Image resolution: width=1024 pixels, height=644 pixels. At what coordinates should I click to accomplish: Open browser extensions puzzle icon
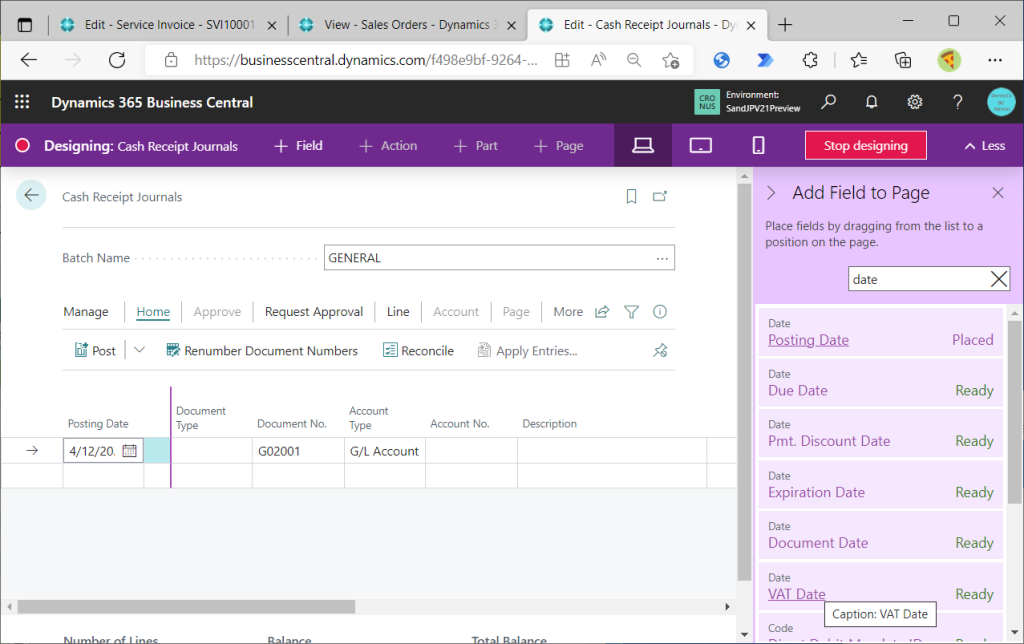tap(810, 60)
